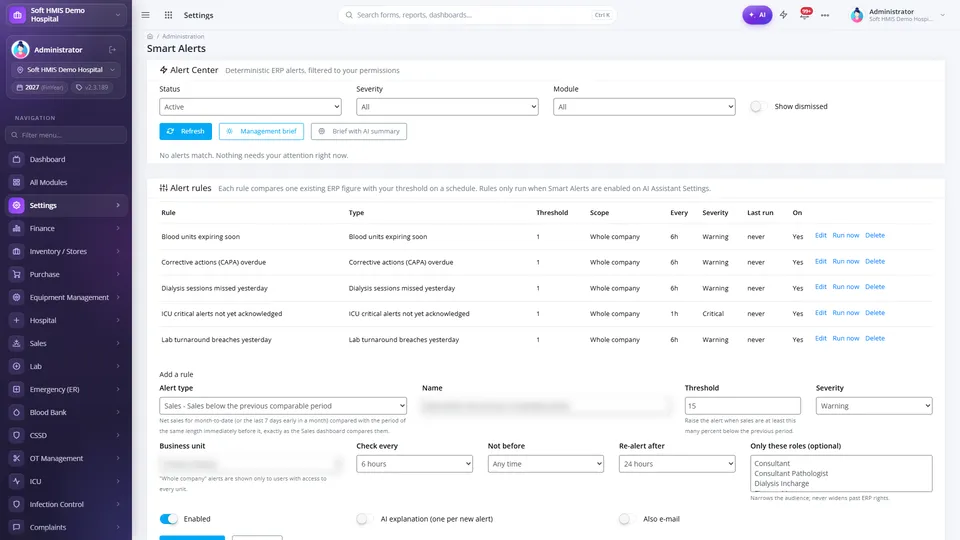Screen dimensions: 960x540
Task: Click the Inventory / Stores sidebar icon
Action: coord(17,251)
